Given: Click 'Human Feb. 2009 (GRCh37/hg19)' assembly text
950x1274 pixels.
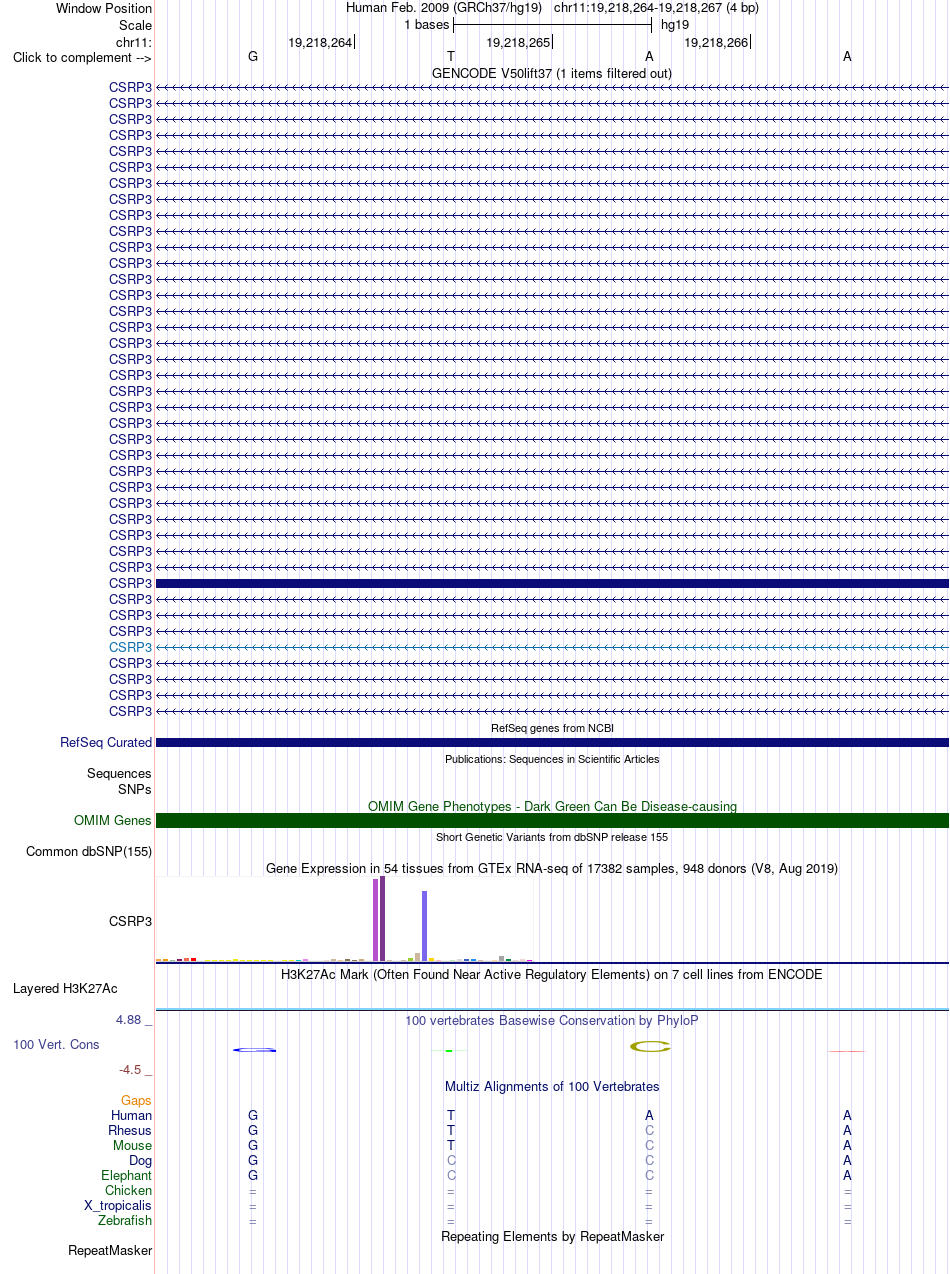Looking at the screenshot, I should tap(444, 7).
